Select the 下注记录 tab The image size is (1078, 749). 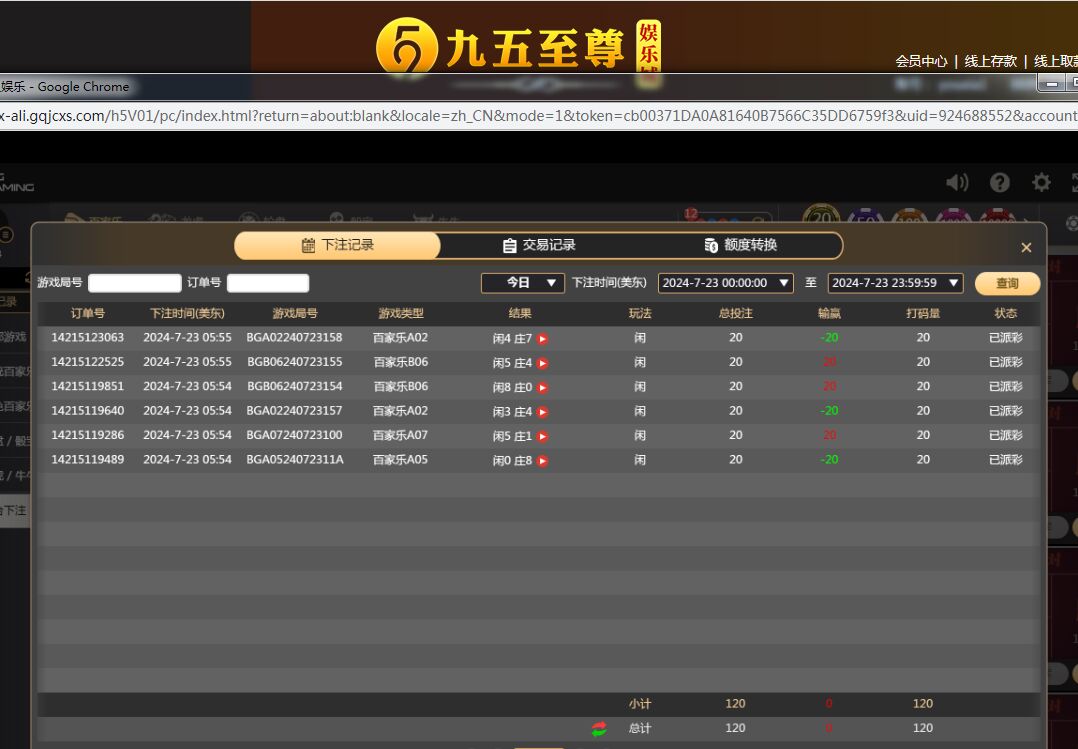(338, 245)
